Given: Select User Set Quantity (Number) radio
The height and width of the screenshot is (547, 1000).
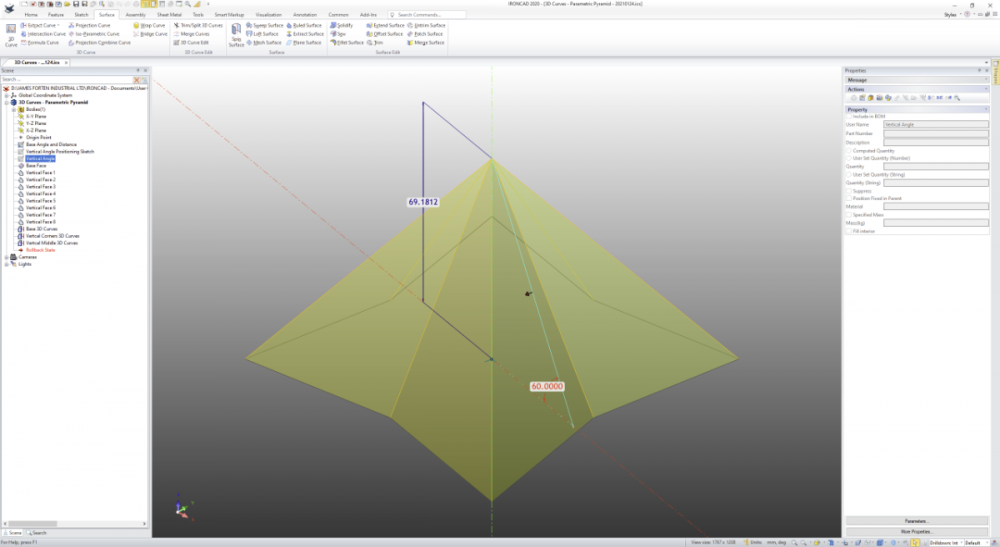Looking at the screenshot, I should pos(849,158).
